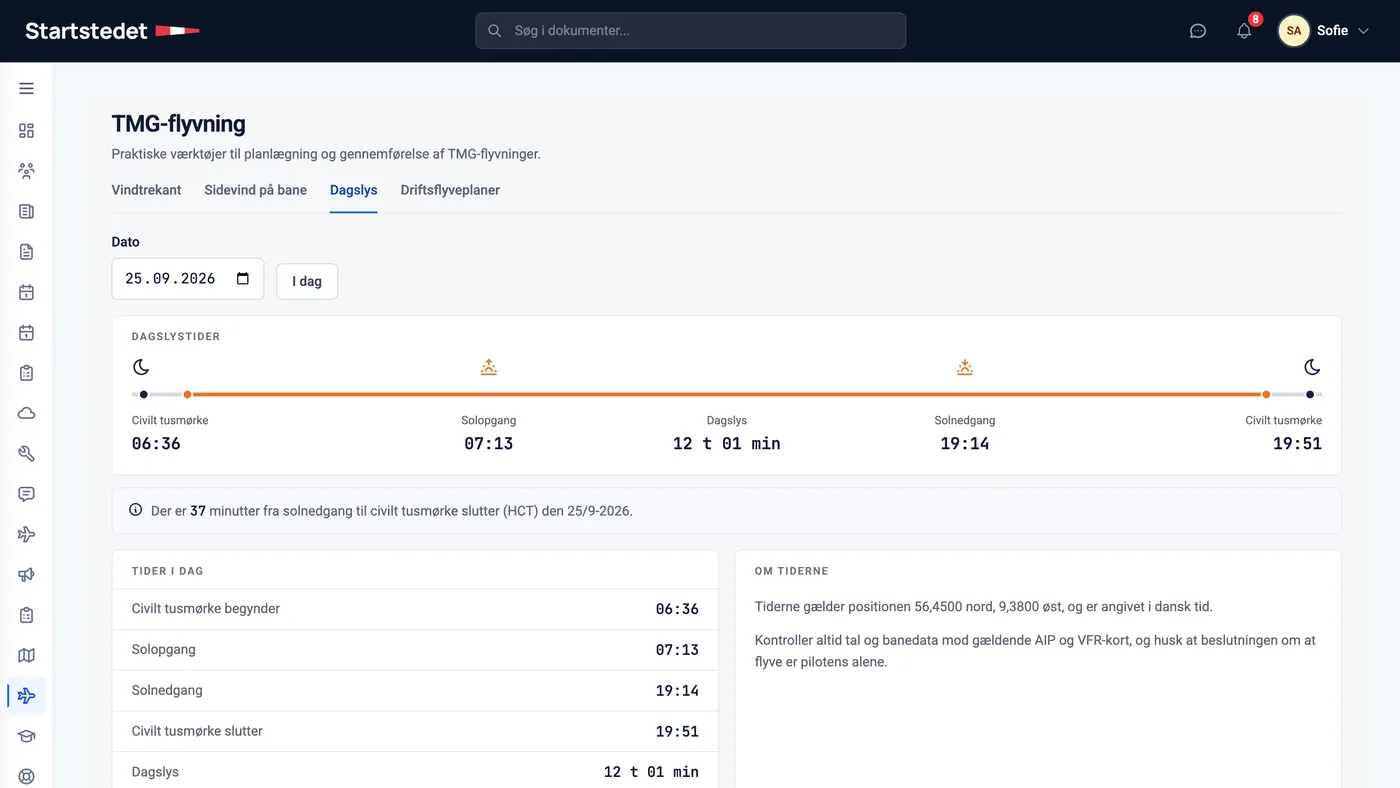Click the orange sunrise marker on the timeline
This screenshot has width=1400, height=788.
point(187,394)
